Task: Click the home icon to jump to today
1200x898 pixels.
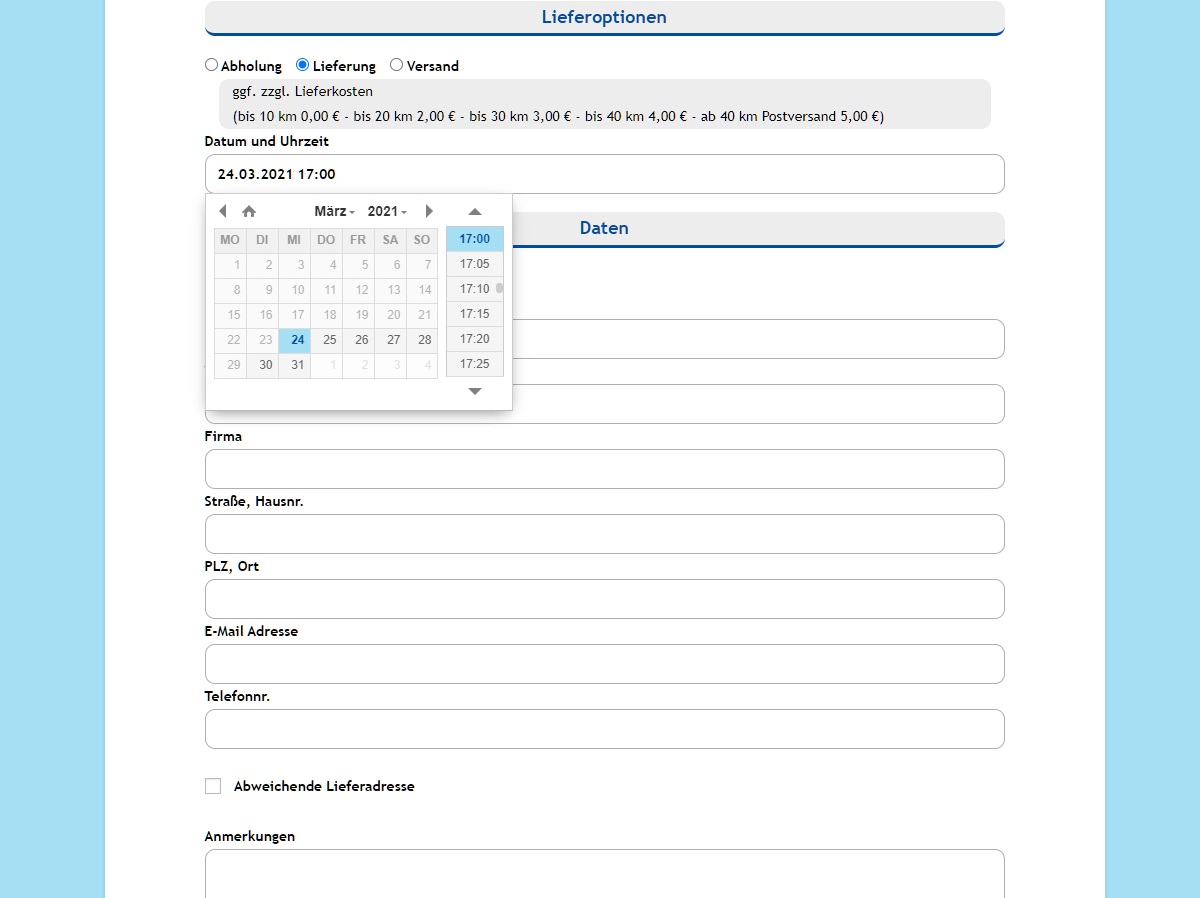Action: (x=249, y=211)
